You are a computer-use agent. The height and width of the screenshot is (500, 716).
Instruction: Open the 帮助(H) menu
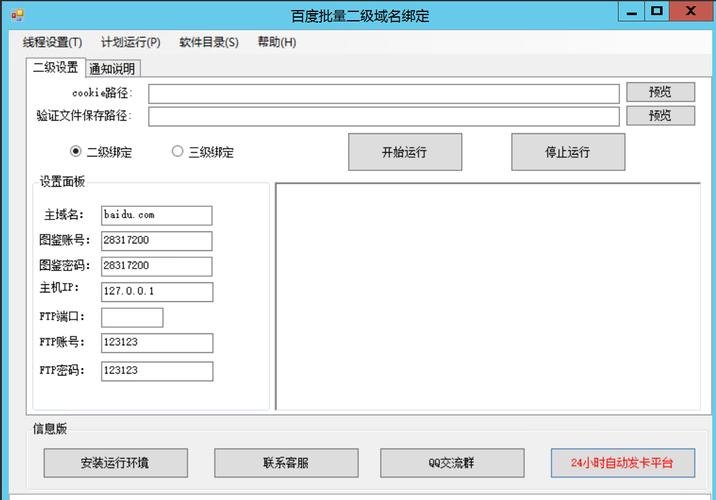click(x=277, y=42)
